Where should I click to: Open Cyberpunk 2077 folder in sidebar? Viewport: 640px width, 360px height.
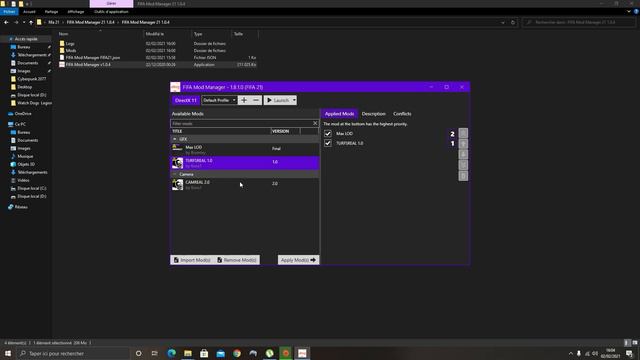31,79
